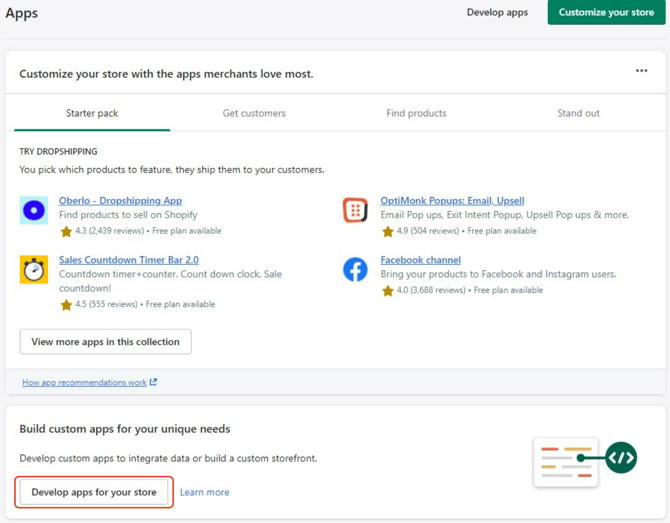Viewport: 670px width, 523px height.
Task: Click the Facebook channel icon
Action: [x=355, y=269]
